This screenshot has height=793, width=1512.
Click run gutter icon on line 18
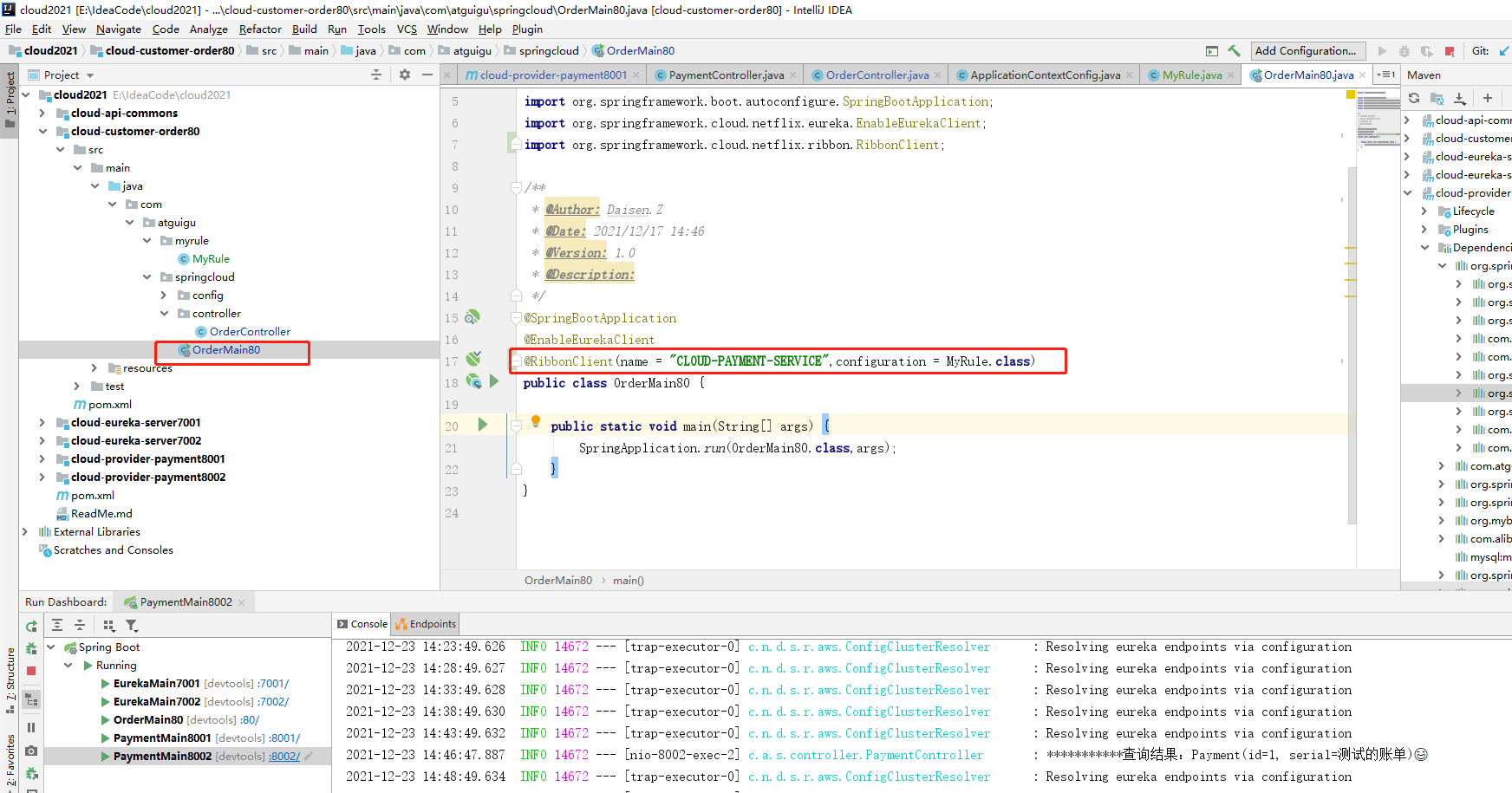coord(494,381)
